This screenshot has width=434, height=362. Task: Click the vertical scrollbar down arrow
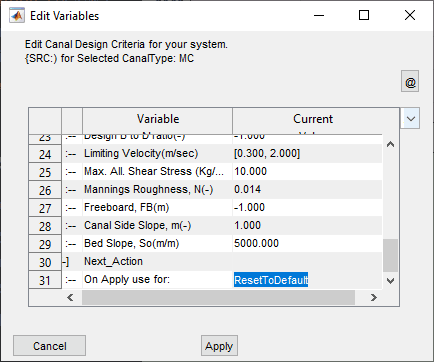390,281
